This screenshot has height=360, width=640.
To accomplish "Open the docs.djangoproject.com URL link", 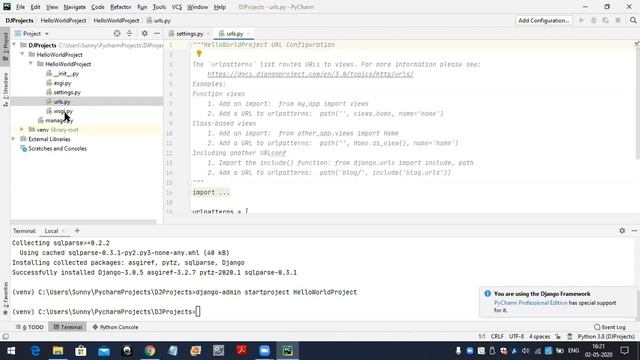I will tap(310, 74).
